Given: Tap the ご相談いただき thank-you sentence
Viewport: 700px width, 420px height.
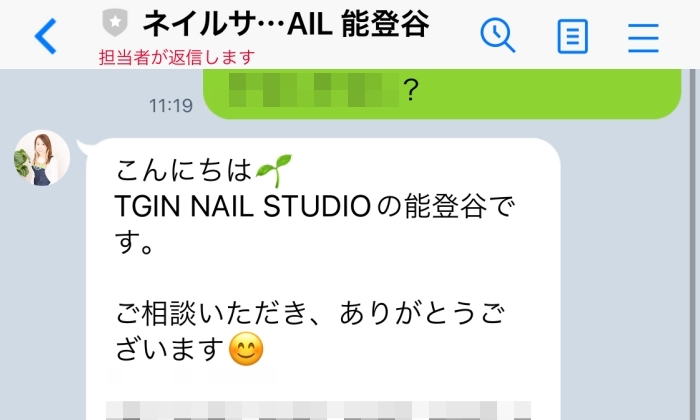Looking at the screenshot, I should (311, 331).
